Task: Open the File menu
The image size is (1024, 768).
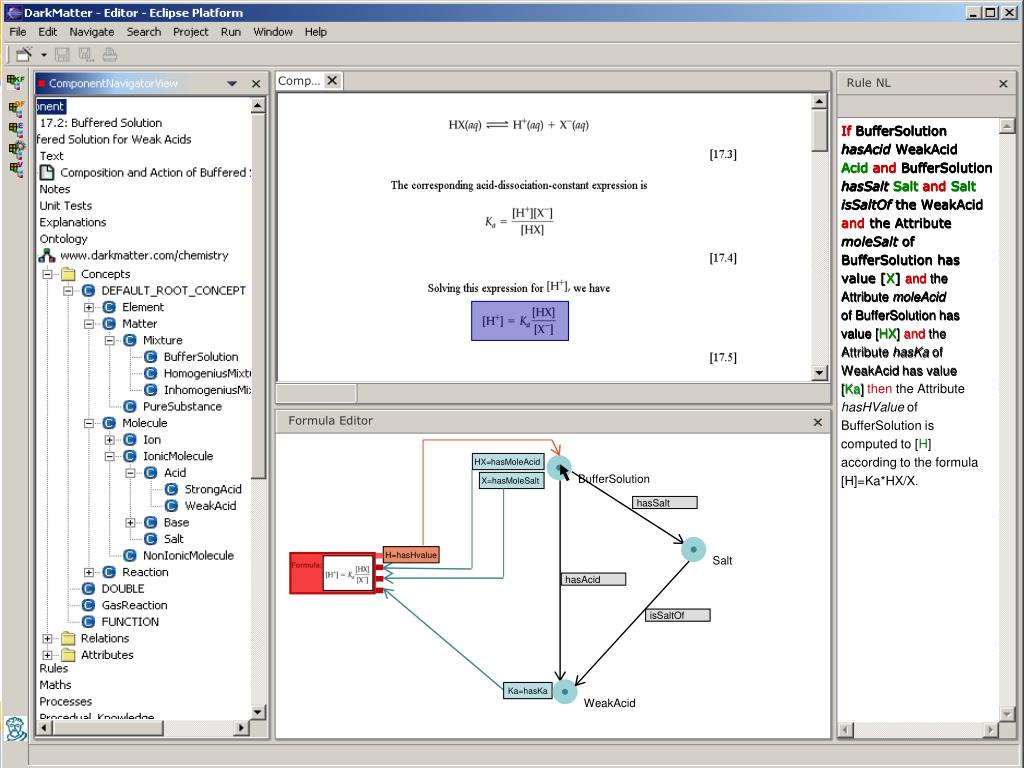Action: [18, 31]
